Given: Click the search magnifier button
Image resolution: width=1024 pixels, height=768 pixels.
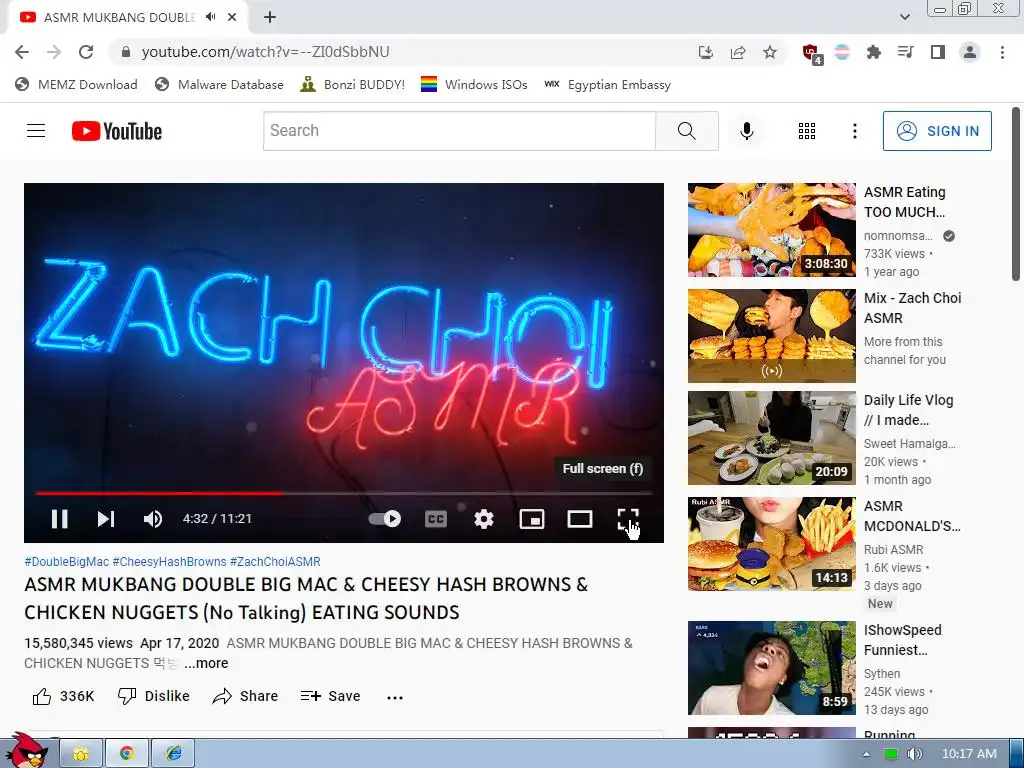Looking at the screenshot, I should [686, 131].
